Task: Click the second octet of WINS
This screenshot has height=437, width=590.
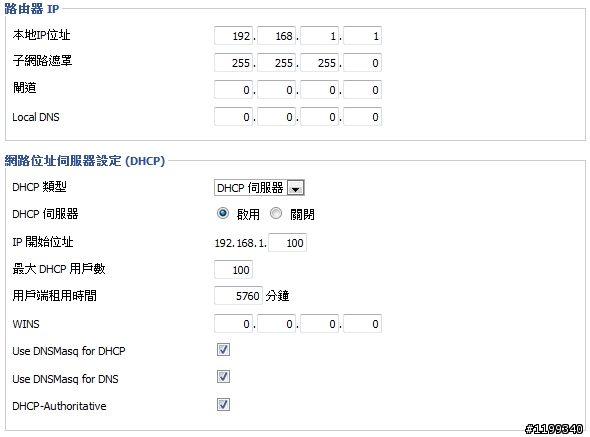Action: coord(277,324)
